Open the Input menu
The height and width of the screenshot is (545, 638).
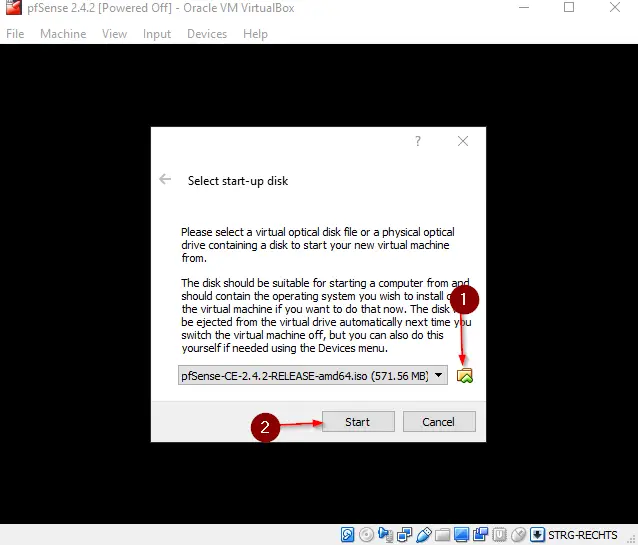tap(157, 34)
